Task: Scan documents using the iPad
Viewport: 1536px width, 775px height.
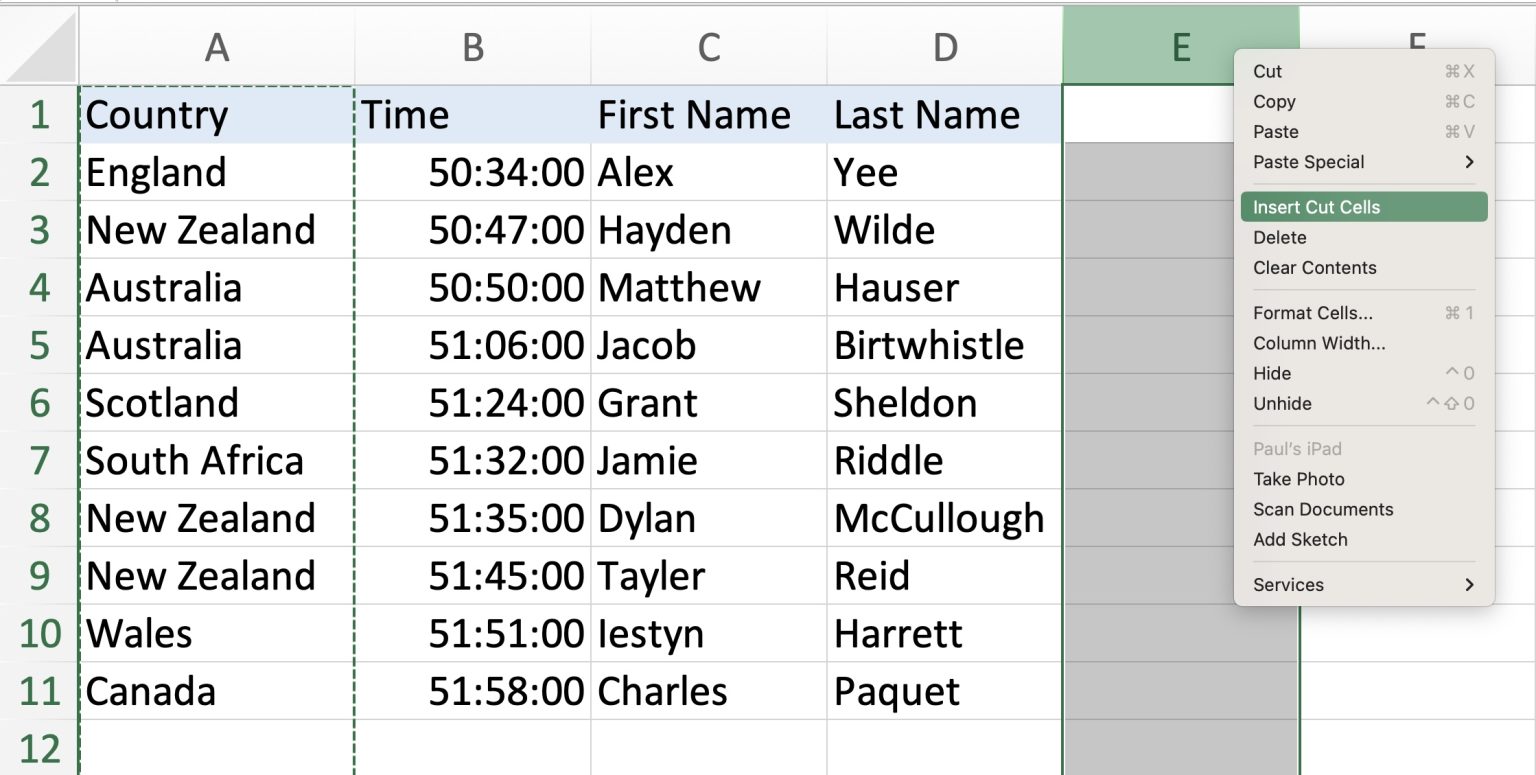Action: [x=1322, y=509]
